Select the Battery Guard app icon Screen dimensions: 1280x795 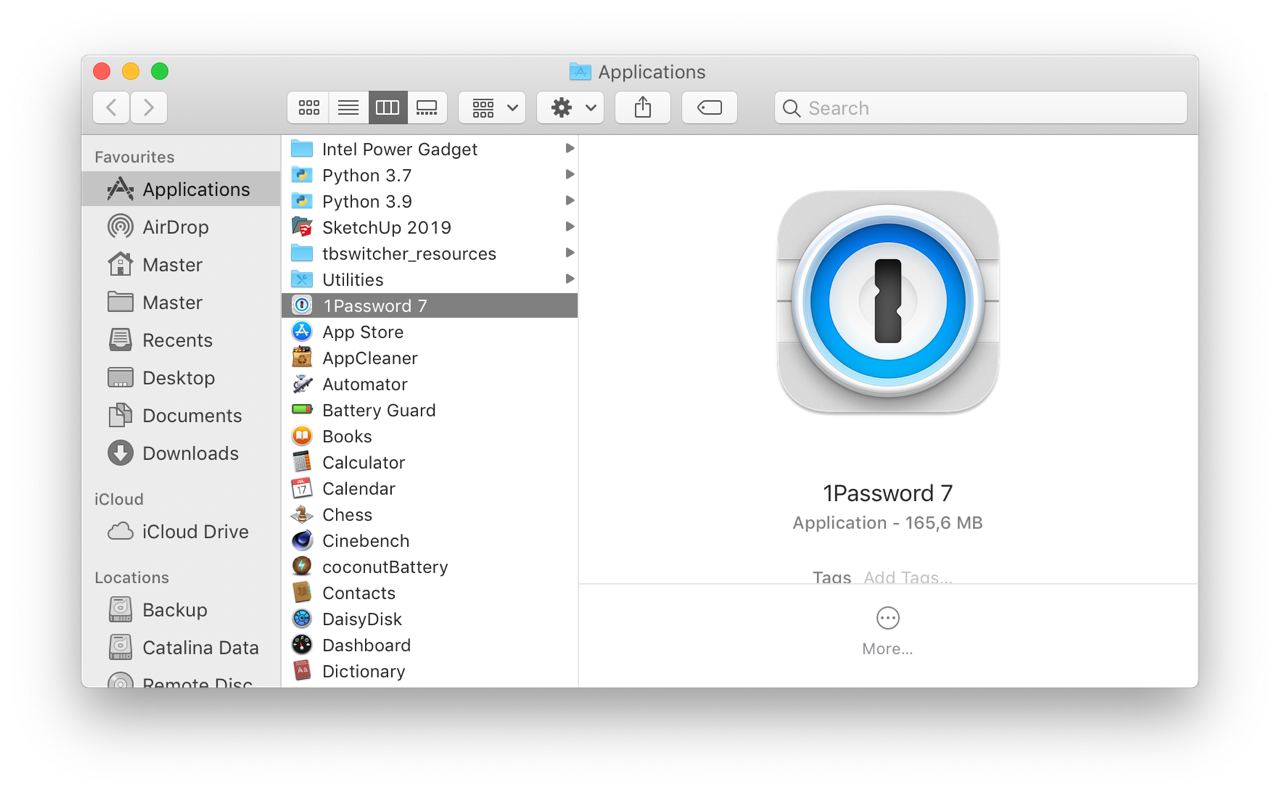(302, 410)
